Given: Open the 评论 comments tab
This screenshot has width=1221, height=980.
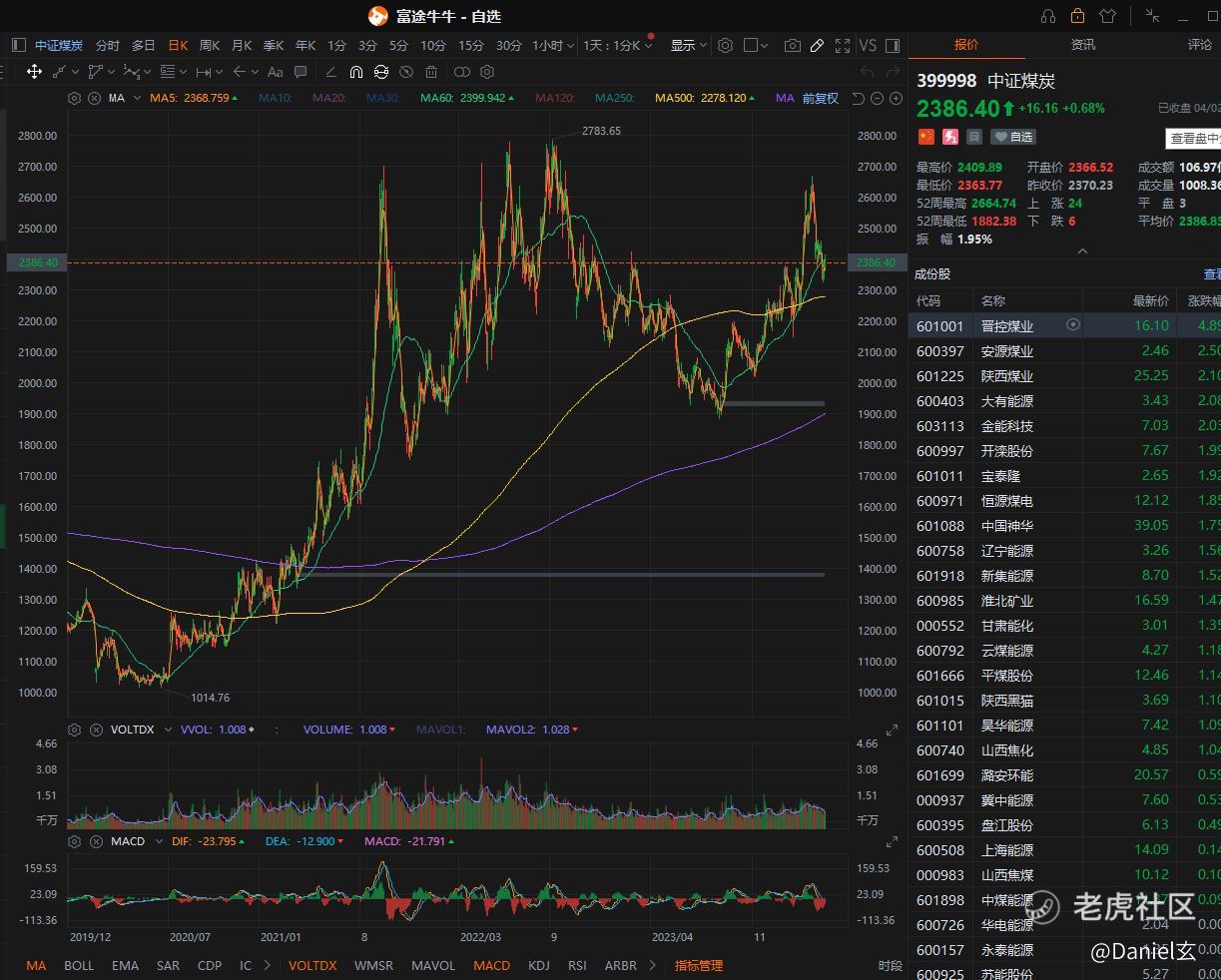Looking at the screenshot, I should click(x=1200, y=45).
